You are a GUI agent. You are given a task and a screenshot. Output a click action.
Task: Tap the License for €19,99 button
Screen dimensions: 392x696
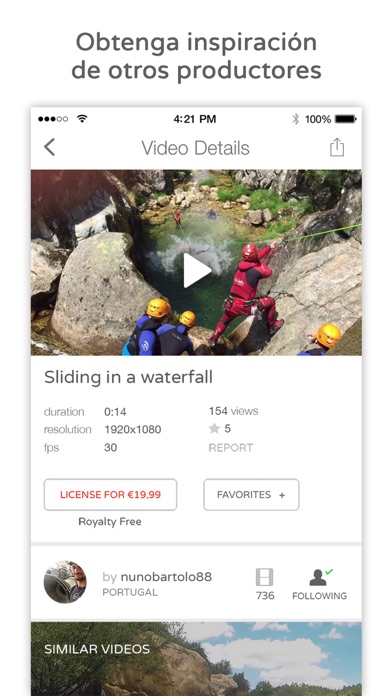[x=111, y=494]
